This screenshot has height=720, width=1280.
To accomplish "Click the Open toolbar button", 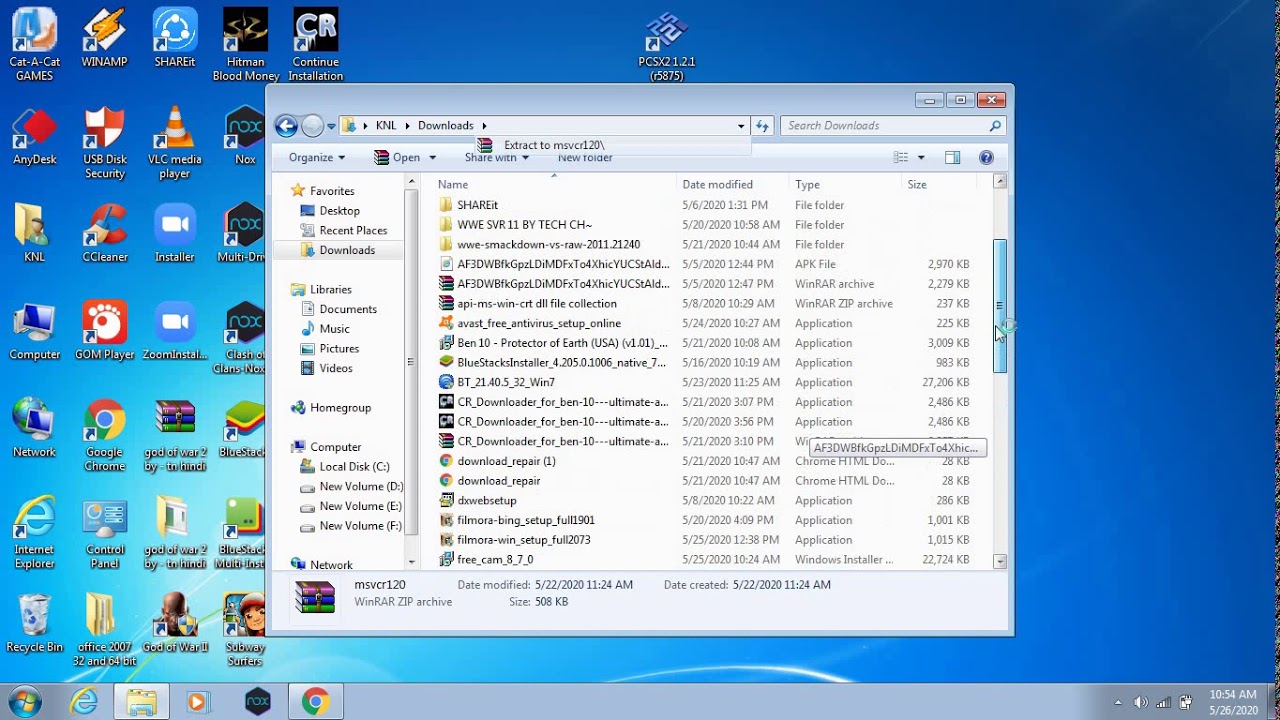I will click(396, 157).
